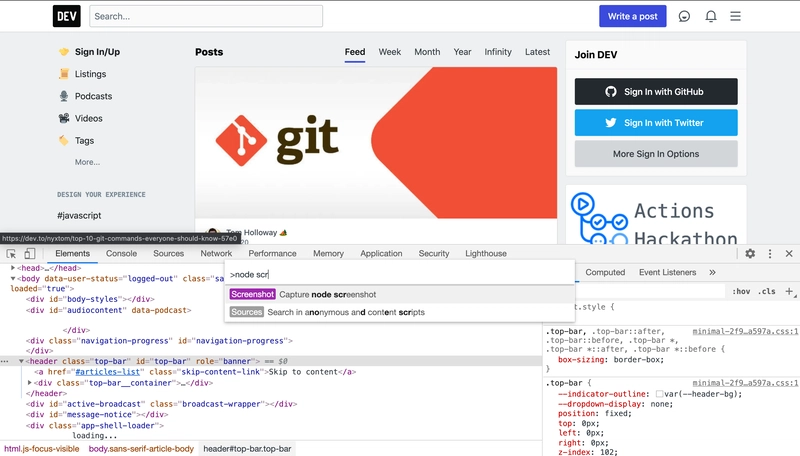
Task: Open the hamburger navigation menu
Action: coord(735,16)
